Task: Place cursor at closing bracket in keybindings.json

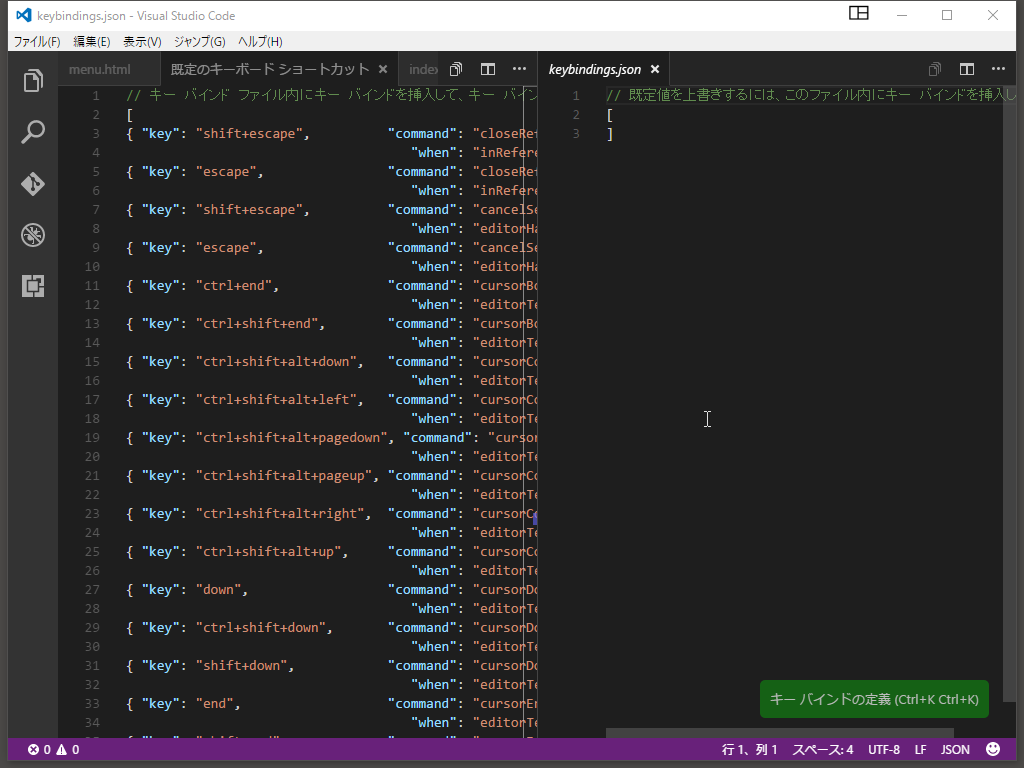Action: point(610,134)
